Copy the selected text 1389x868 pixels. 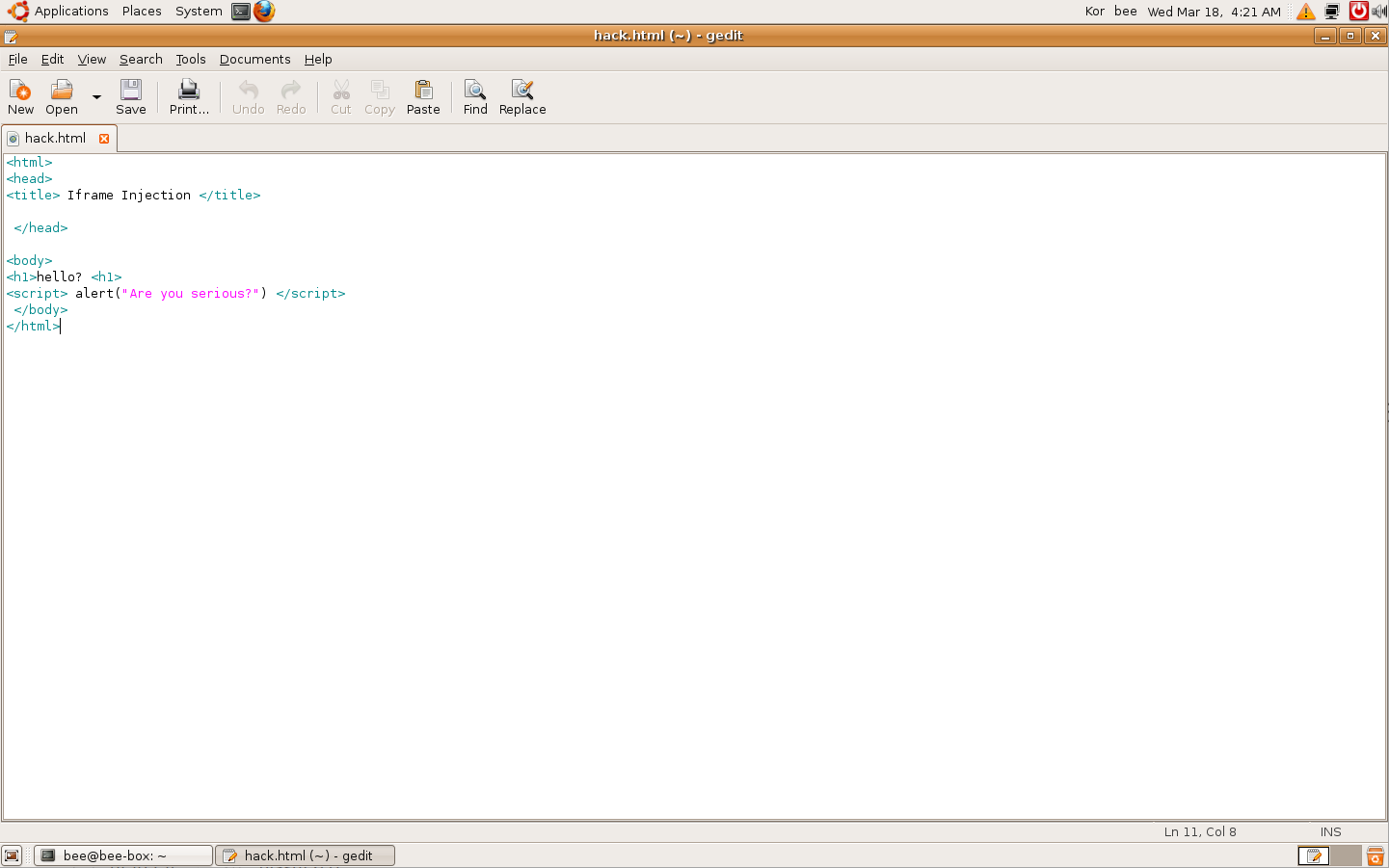pyautogui.click(x=380, y=97)
